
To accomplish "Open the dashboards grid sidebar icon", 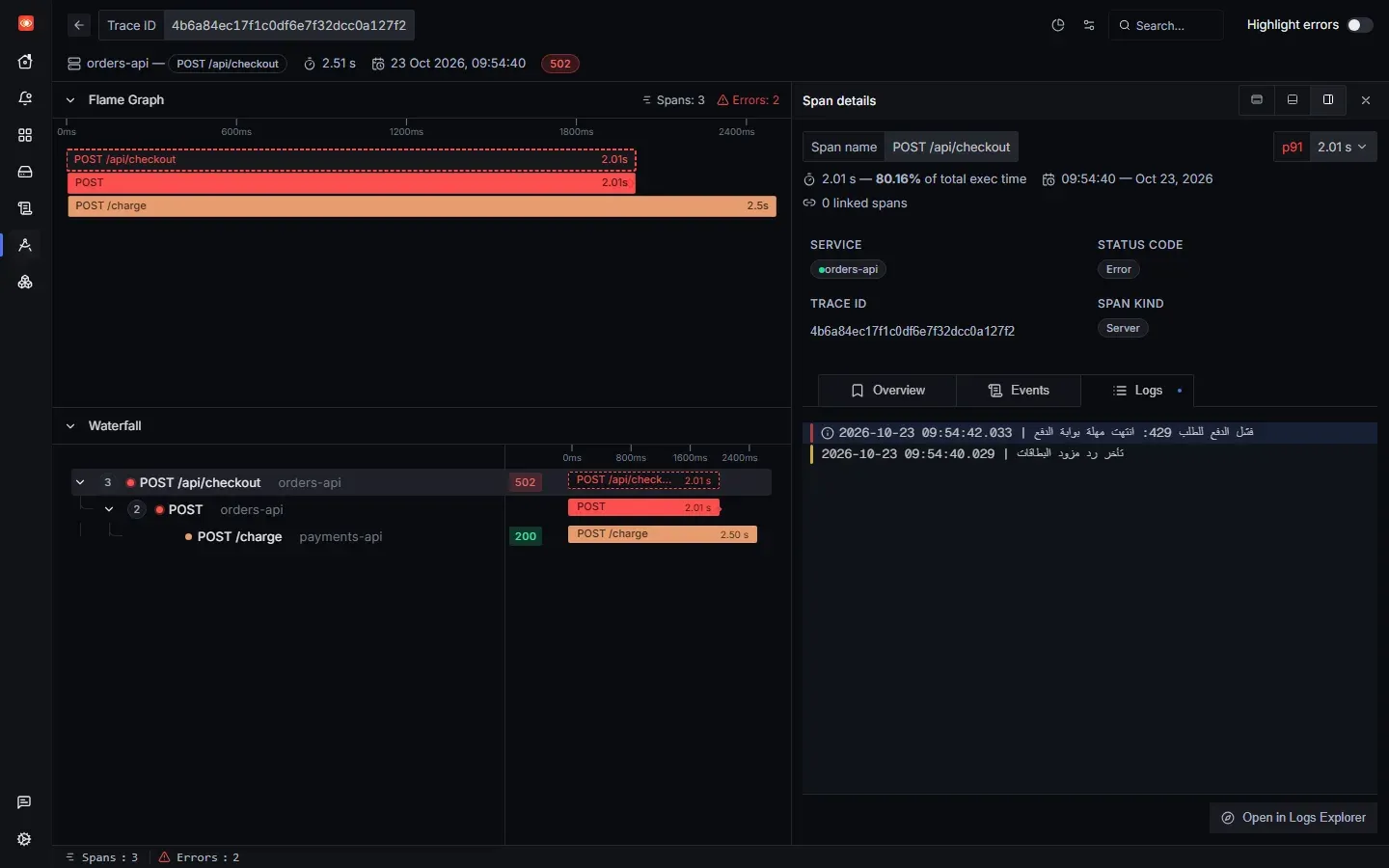I will pyautogui.click(x=25, y=135).
